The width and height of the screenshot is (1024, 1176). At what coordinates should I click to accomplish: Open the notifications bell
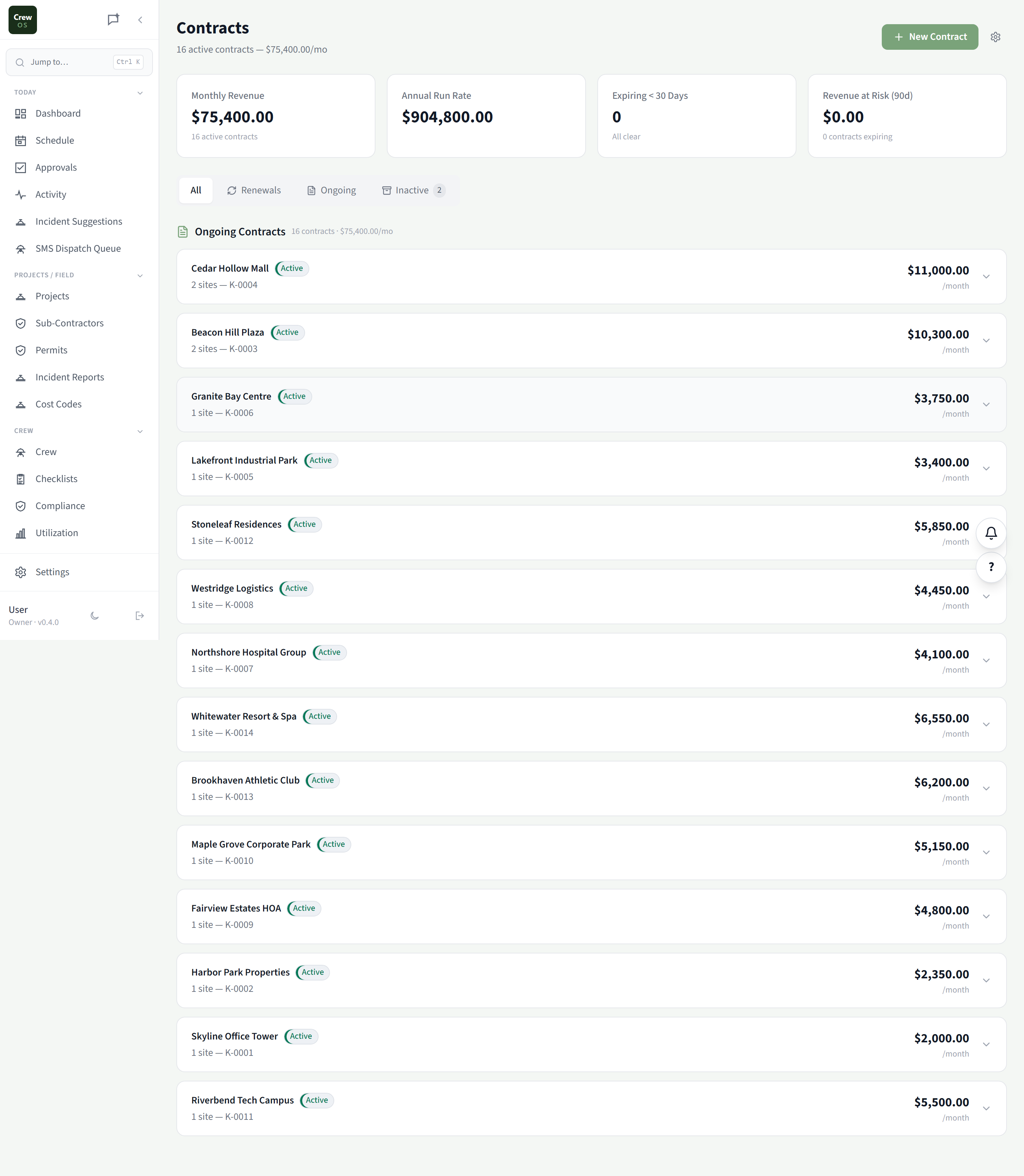pos(991,533)
